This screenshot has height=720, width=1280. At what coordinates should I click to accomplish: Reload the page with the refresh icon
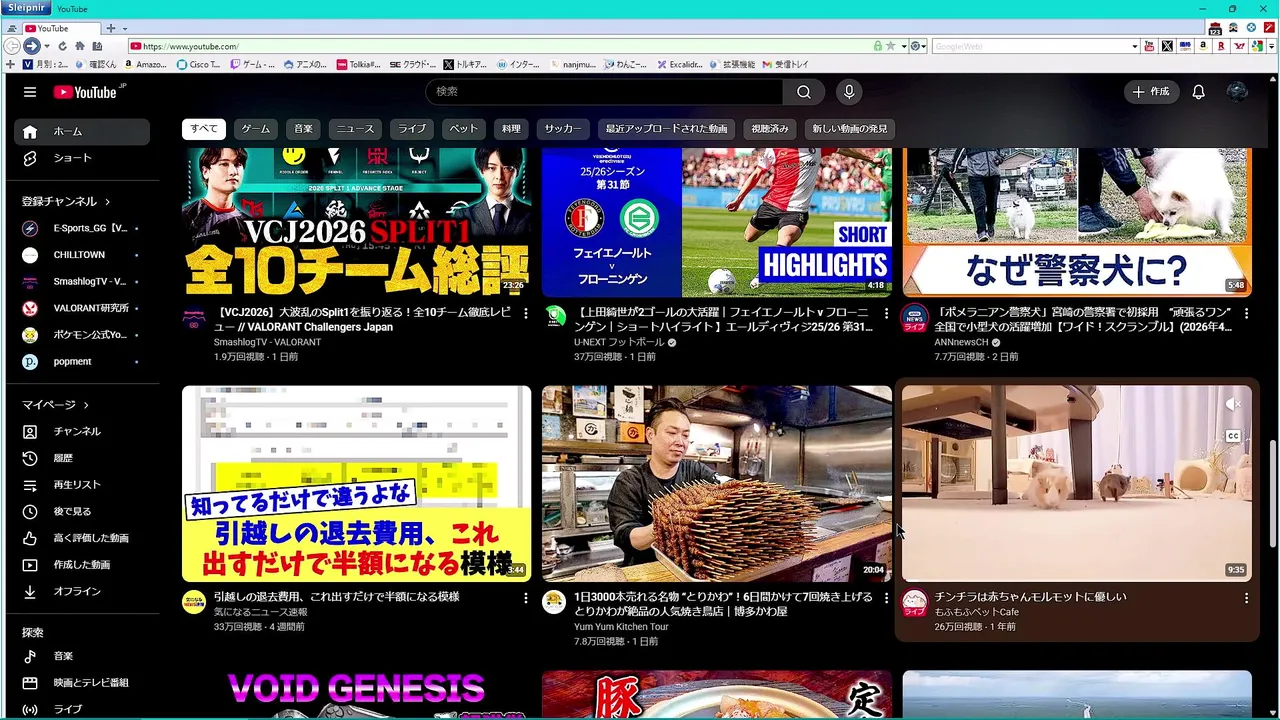coord(62,46)
